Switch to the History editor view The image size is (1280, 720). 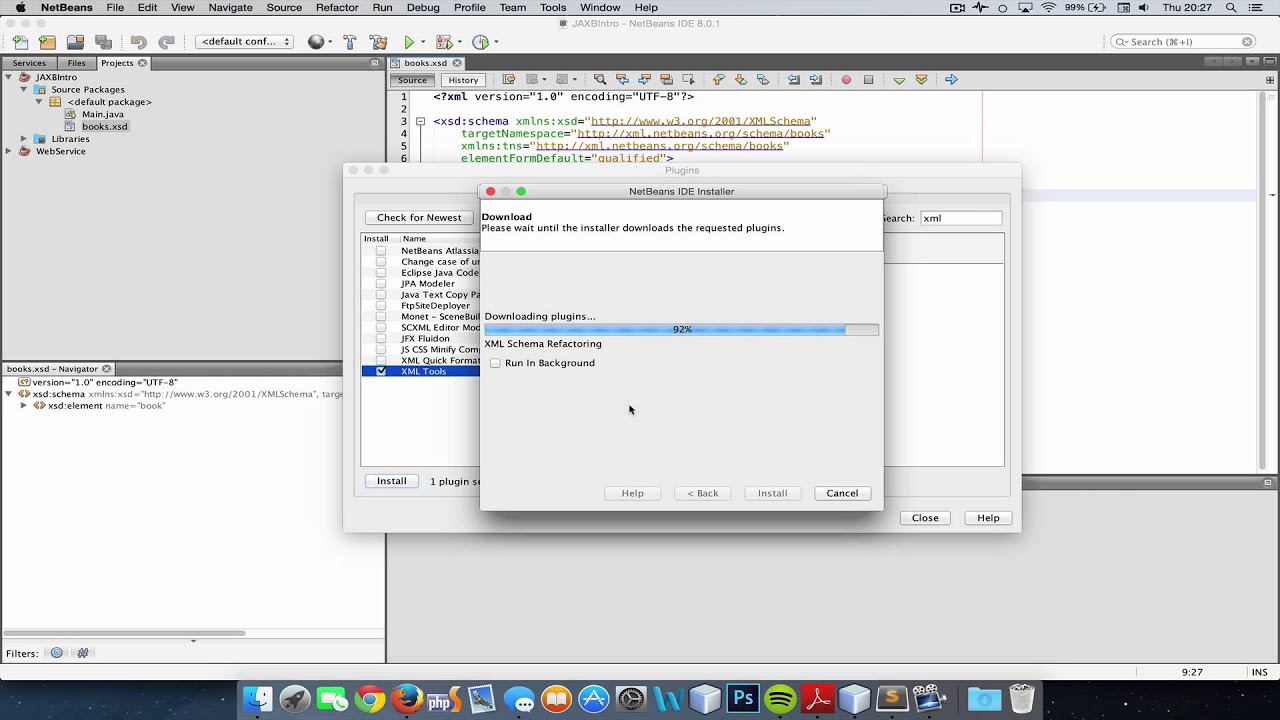463,80
